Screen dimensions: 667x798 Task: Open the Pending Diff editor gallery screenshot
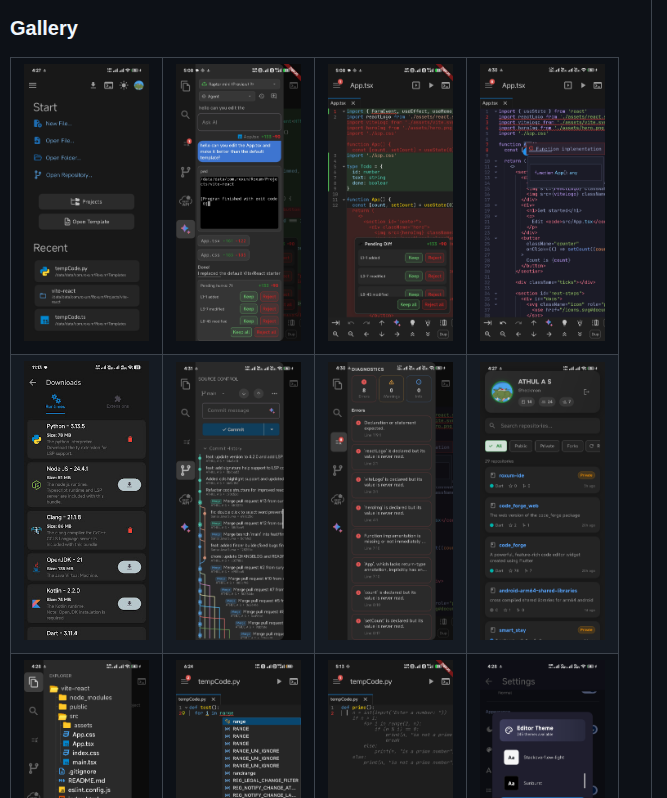[390, 202]
